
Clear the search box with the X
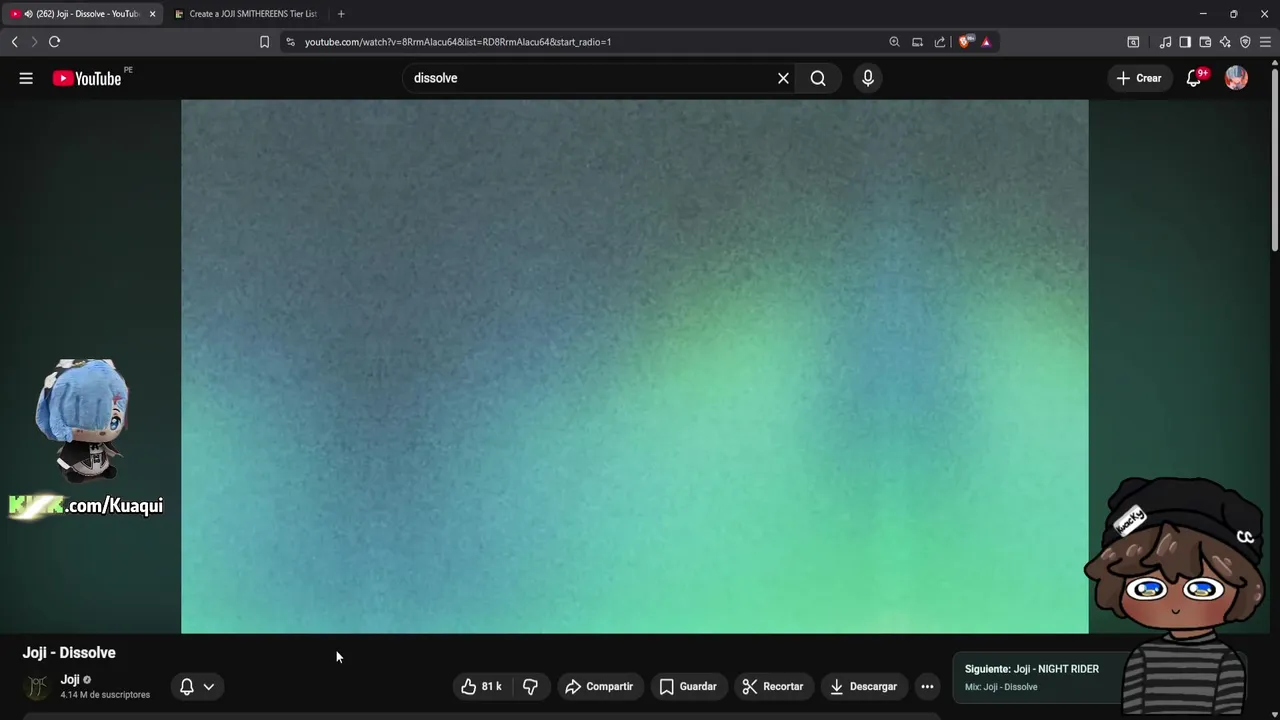tap(783, 78)
